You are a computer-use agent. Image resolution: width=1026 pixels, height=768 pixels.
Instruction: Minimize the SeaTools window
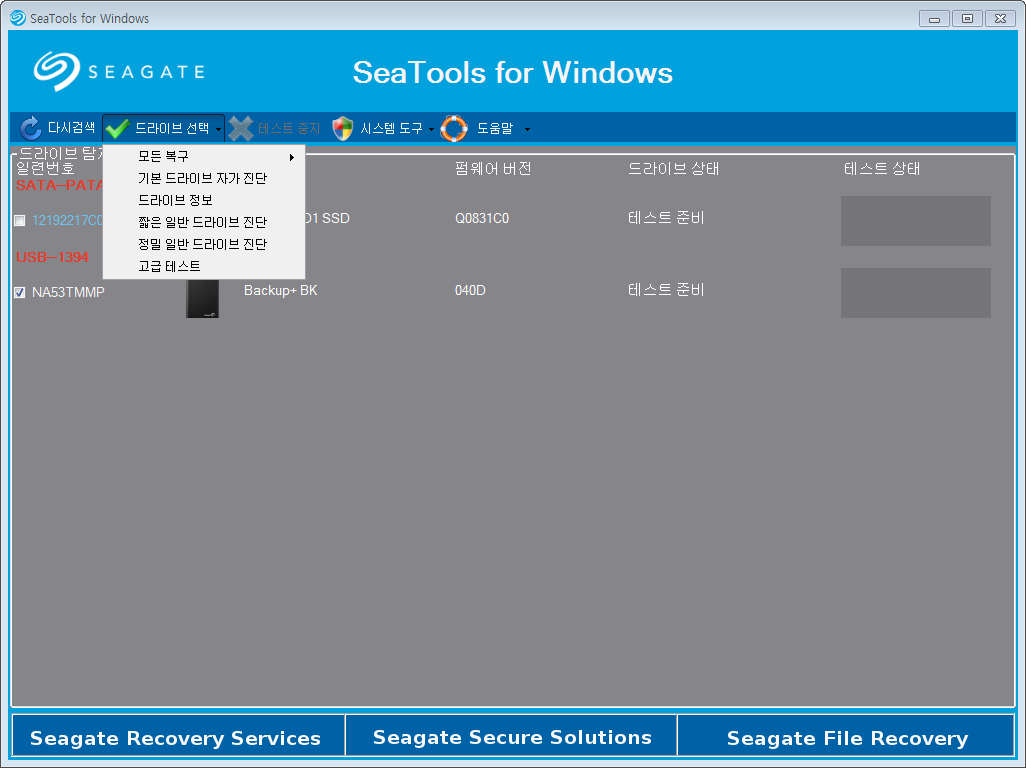tap(934, 19)
